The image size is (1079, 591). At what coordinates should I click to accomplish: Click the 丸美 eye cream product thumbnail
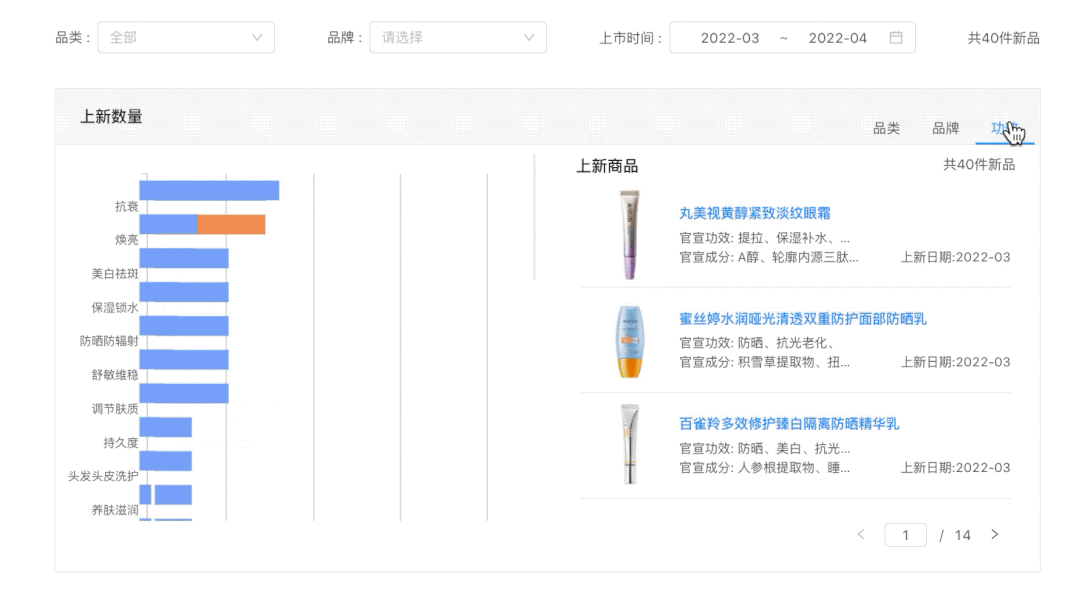click(629, 235)
